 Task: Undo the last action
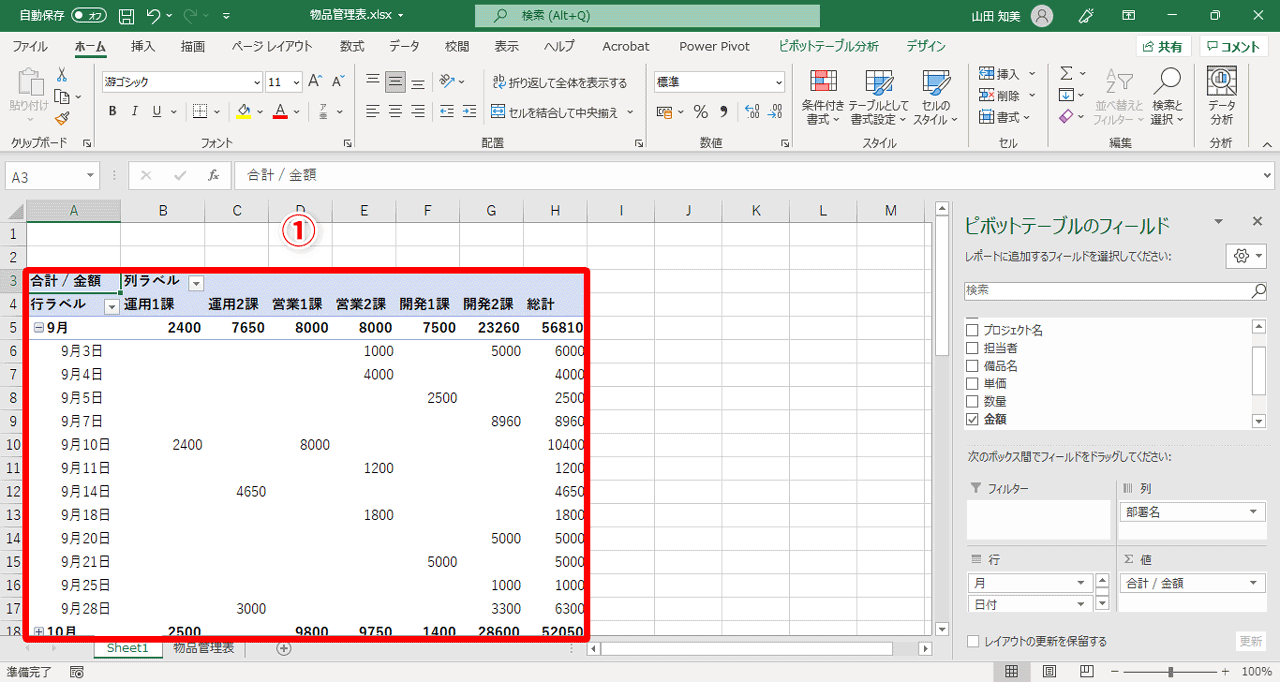154,16
